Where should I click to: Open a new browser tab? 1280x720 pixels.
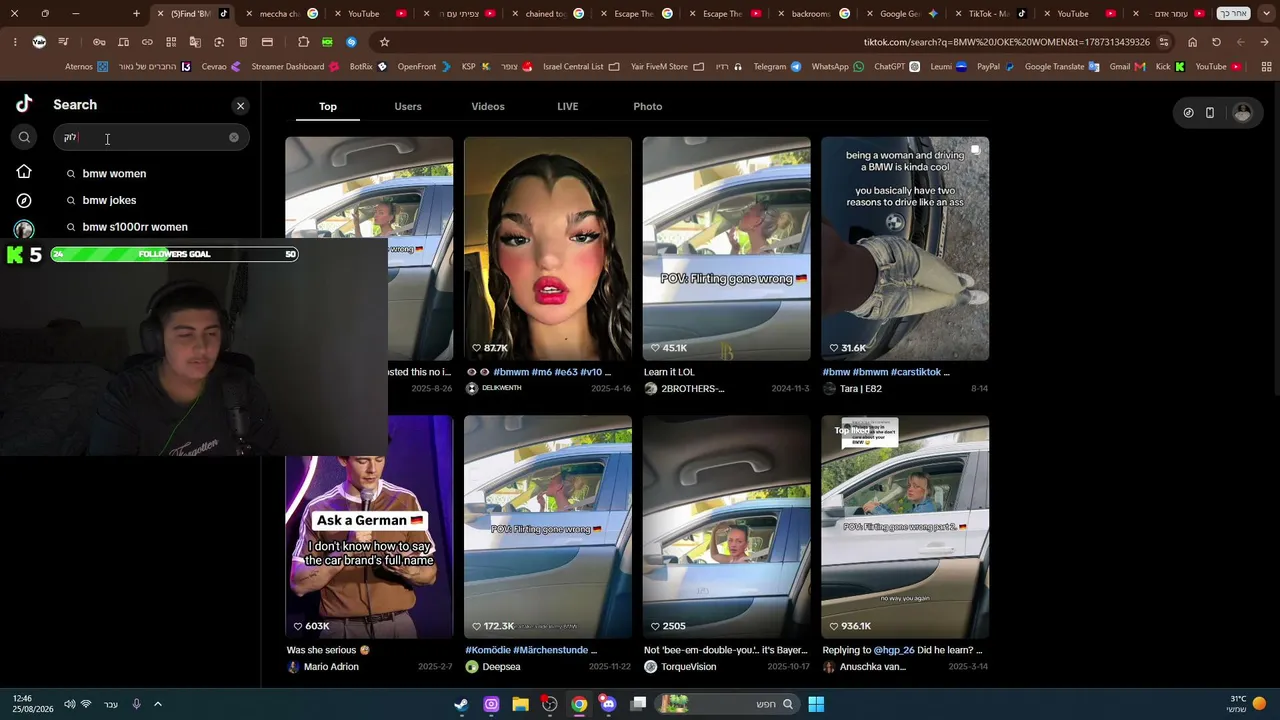tap(136, 14)
